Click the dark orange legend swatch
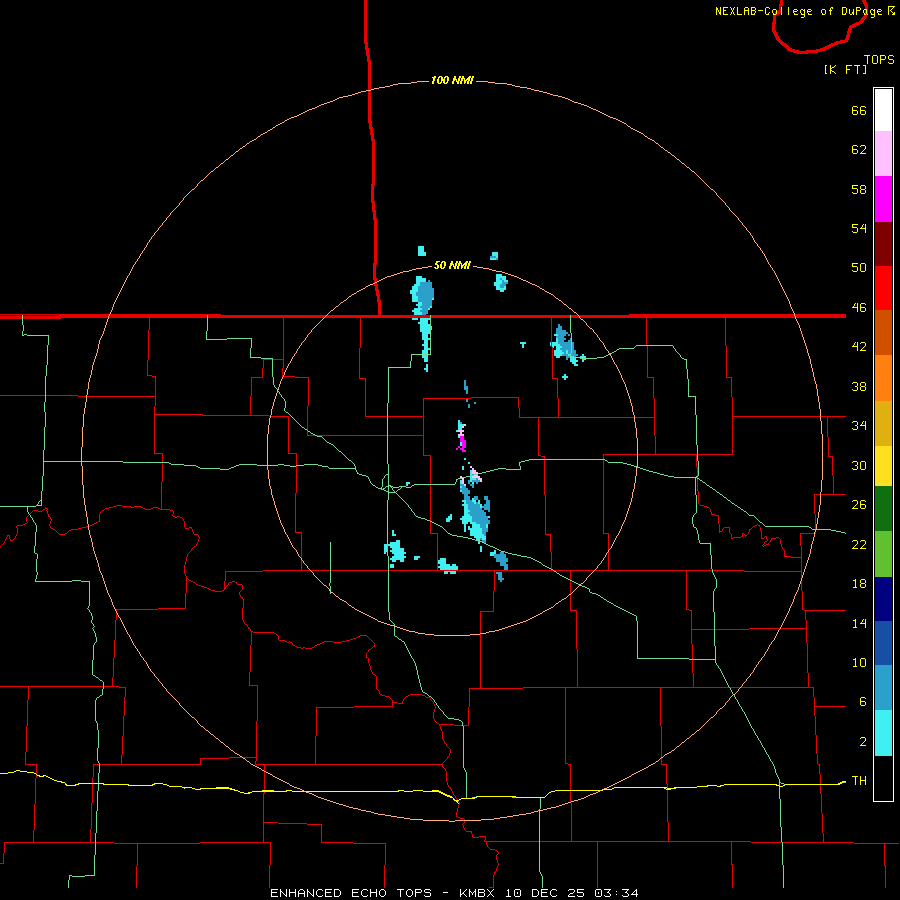Screen dimensions: 900x900 pos(883,333)
